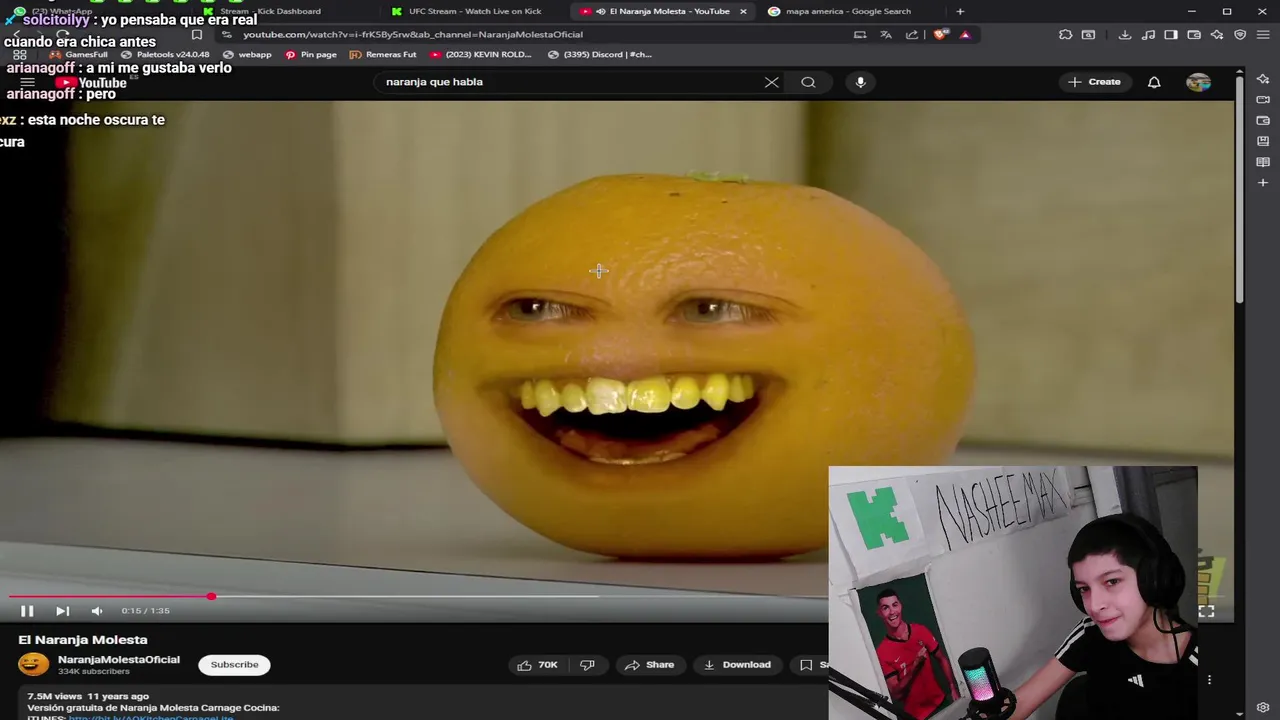
Task: Open the Create menu
Action: pyautogui.click(x=1094, y=82)
